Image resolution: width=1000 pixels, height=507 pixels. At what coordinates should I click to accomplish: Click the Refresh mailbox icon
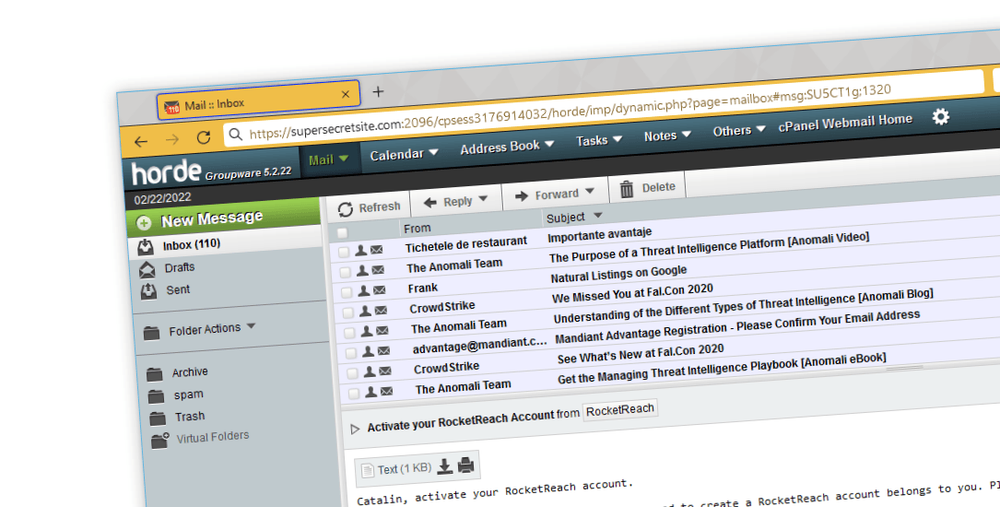[x=345, y=209]
